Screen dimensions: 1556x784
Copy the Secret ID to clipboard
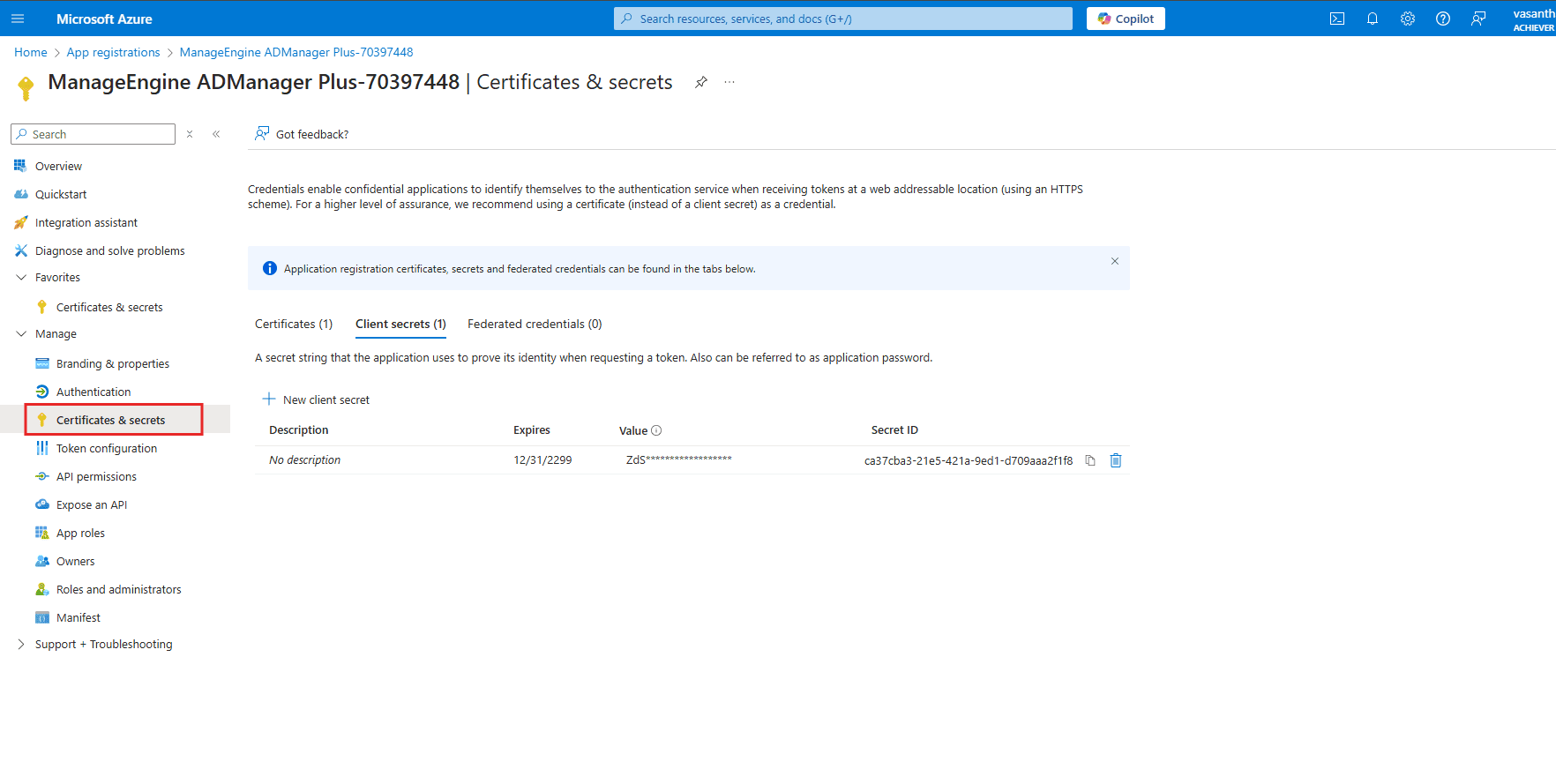(x=1090, y=460)
